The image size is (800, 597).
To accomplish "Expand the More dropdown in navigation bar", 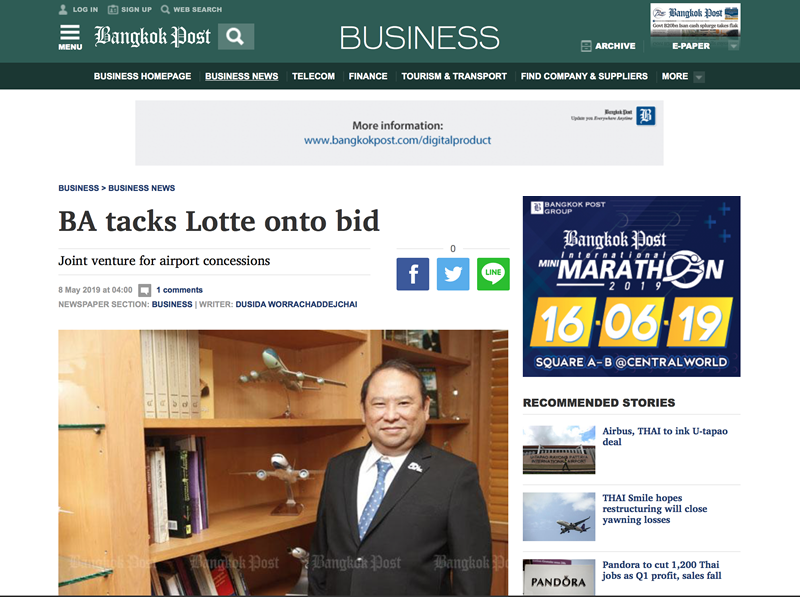I will (x=699, y=77).
